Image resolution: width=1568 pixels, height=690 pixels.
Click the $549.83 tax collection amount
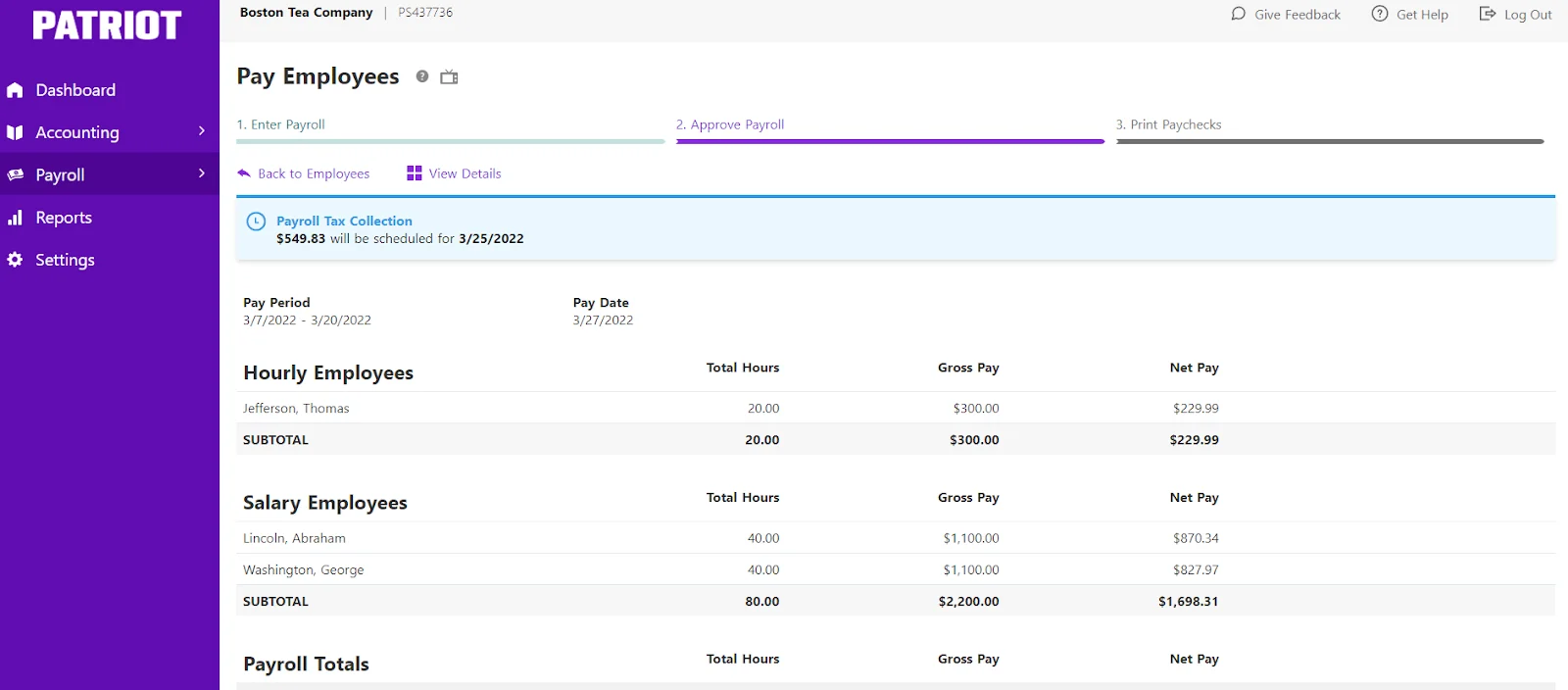coord(301,239)
